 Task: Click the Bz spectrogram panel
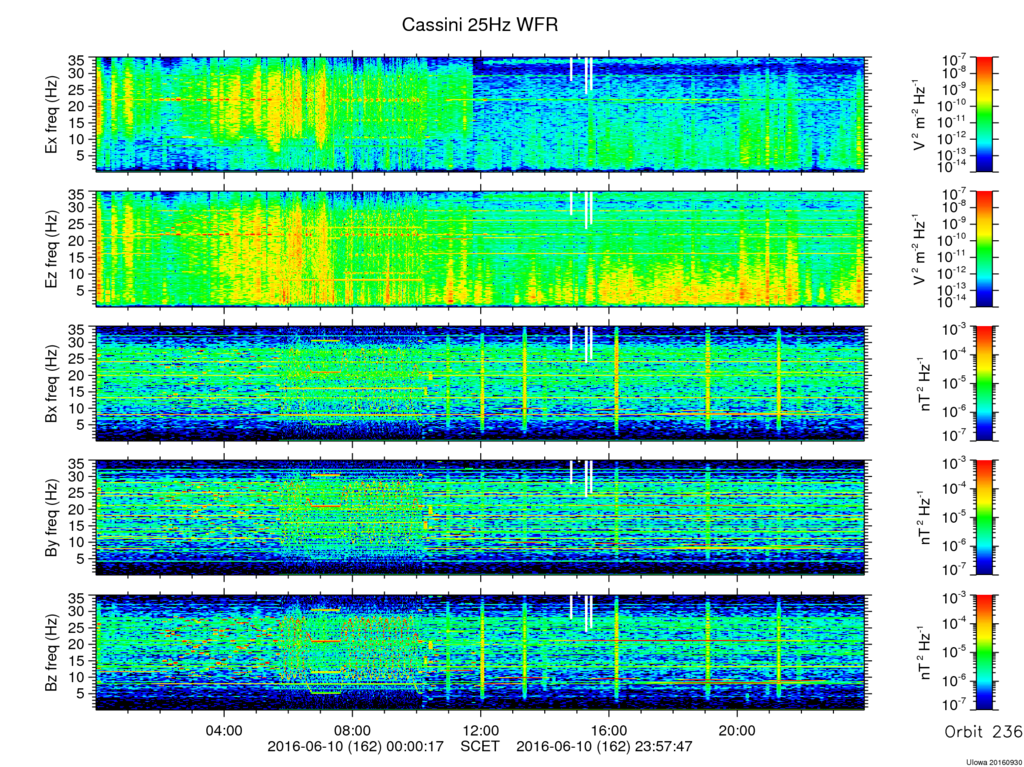coord(480,653)
